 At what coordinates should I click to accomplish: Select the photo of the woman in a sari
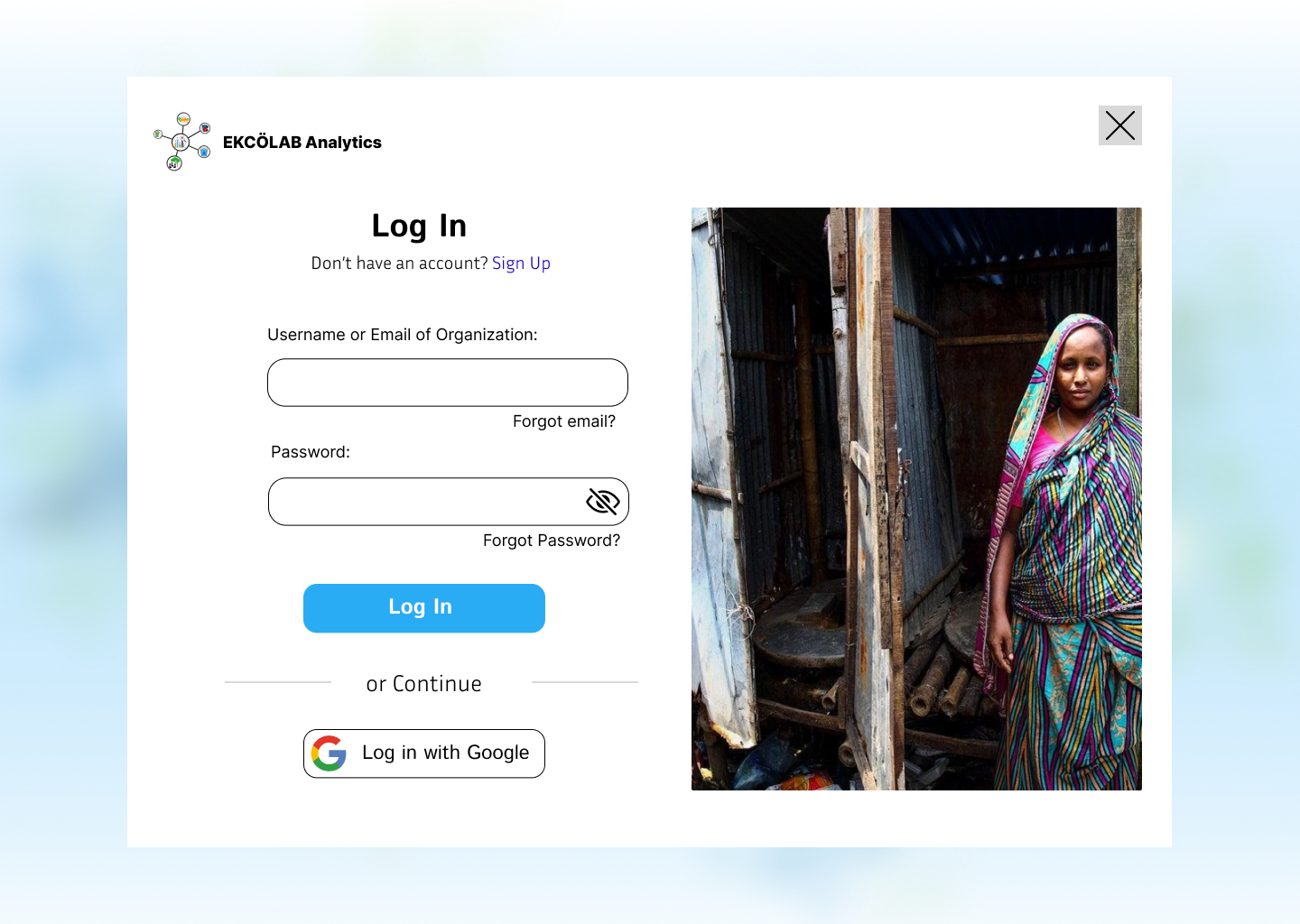point(916,499)
